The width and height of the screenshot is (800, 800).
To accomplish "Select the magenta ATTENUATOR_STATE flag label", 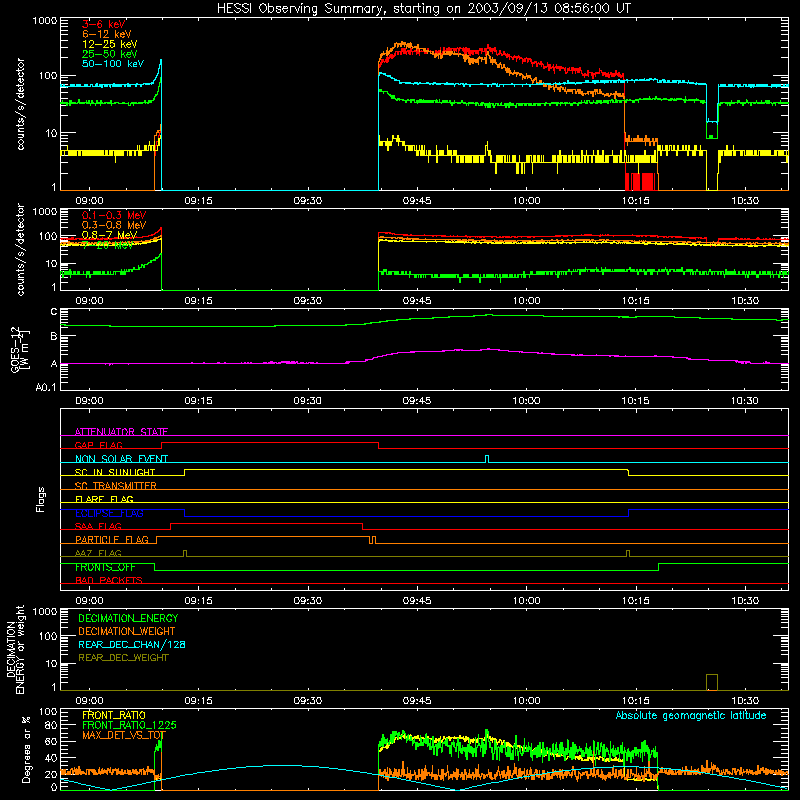I will [x=121, y=432].
